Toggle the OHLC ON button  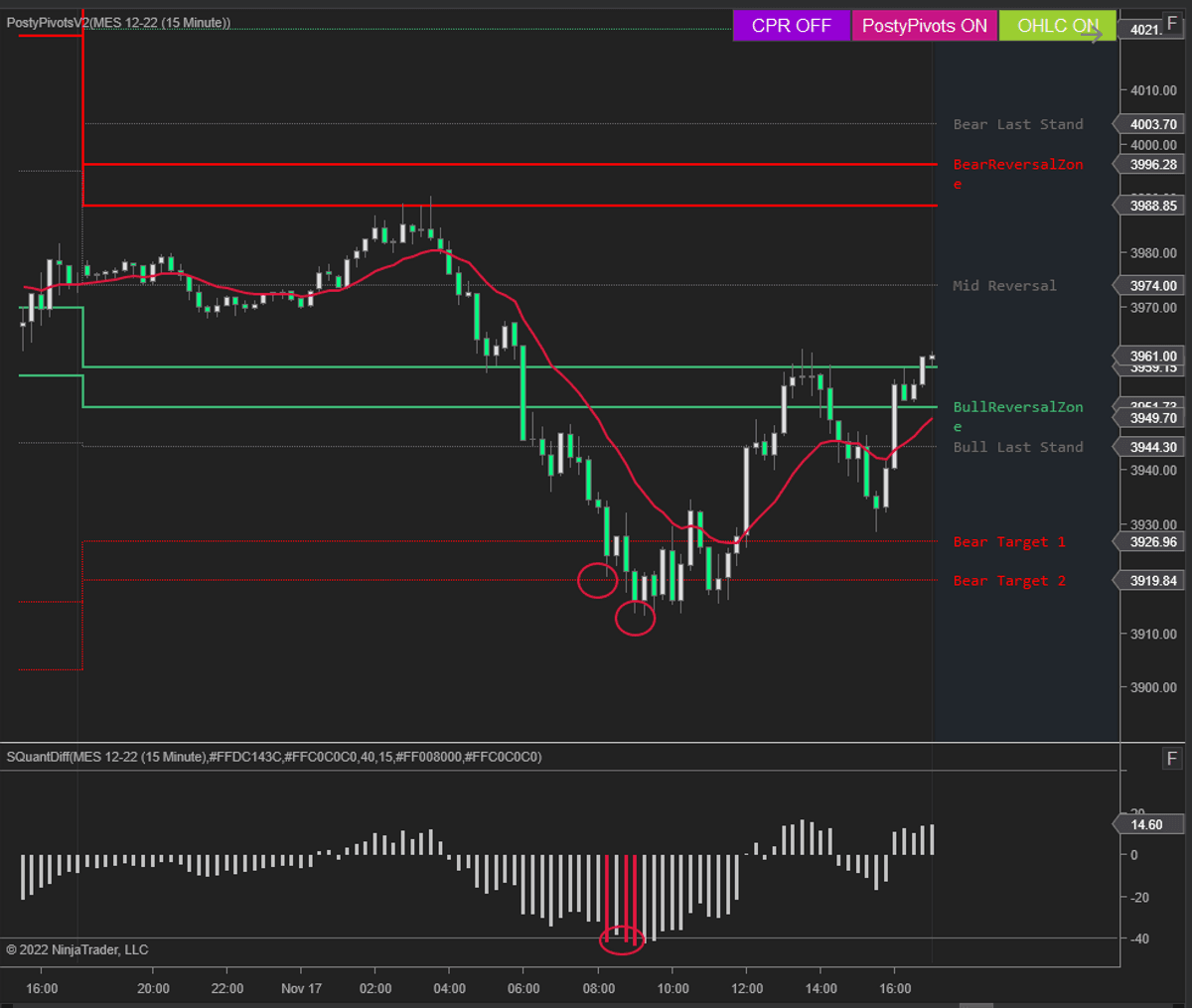[1057, 26]
